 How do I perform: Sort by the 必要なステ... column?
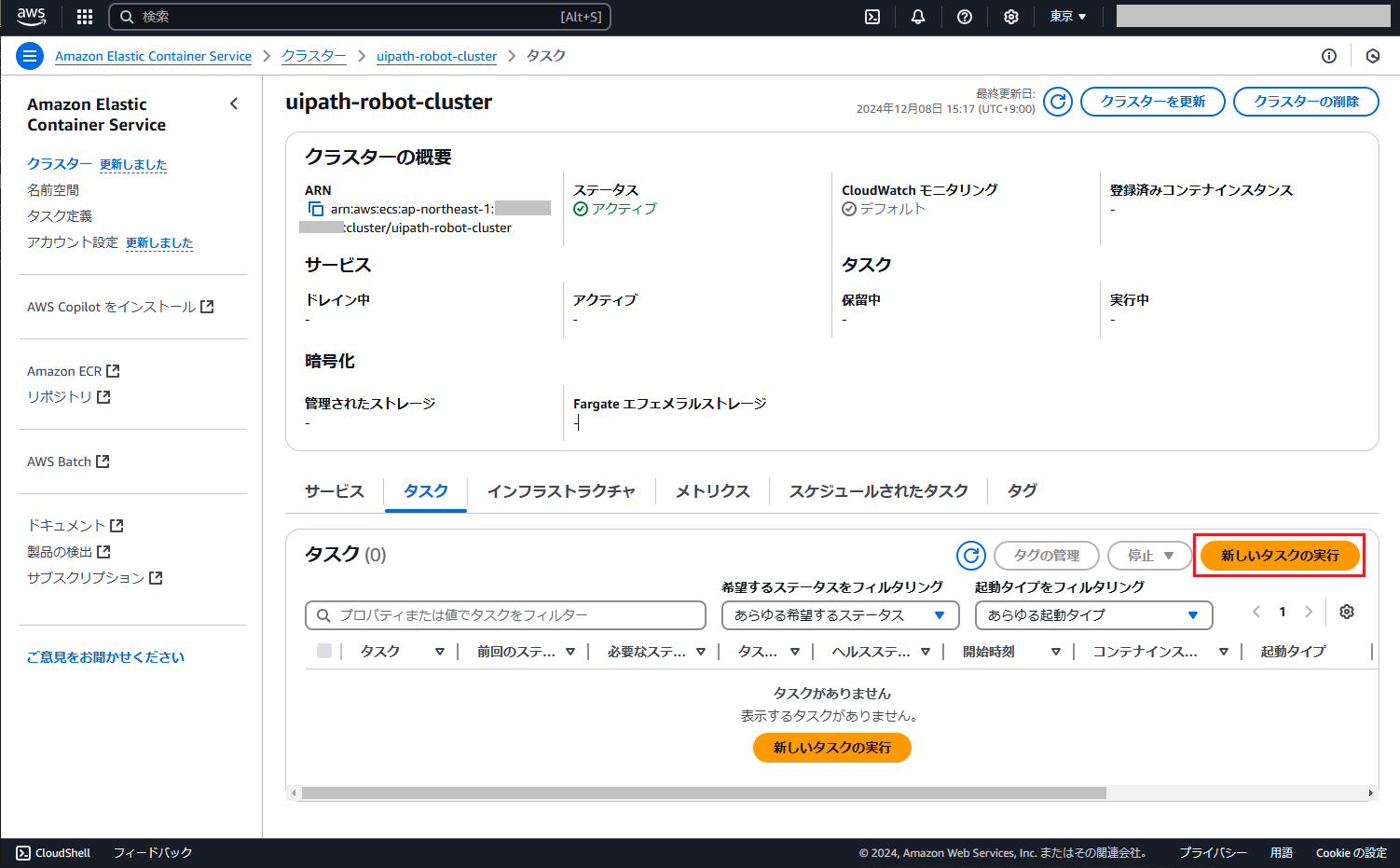click(701, 652)
